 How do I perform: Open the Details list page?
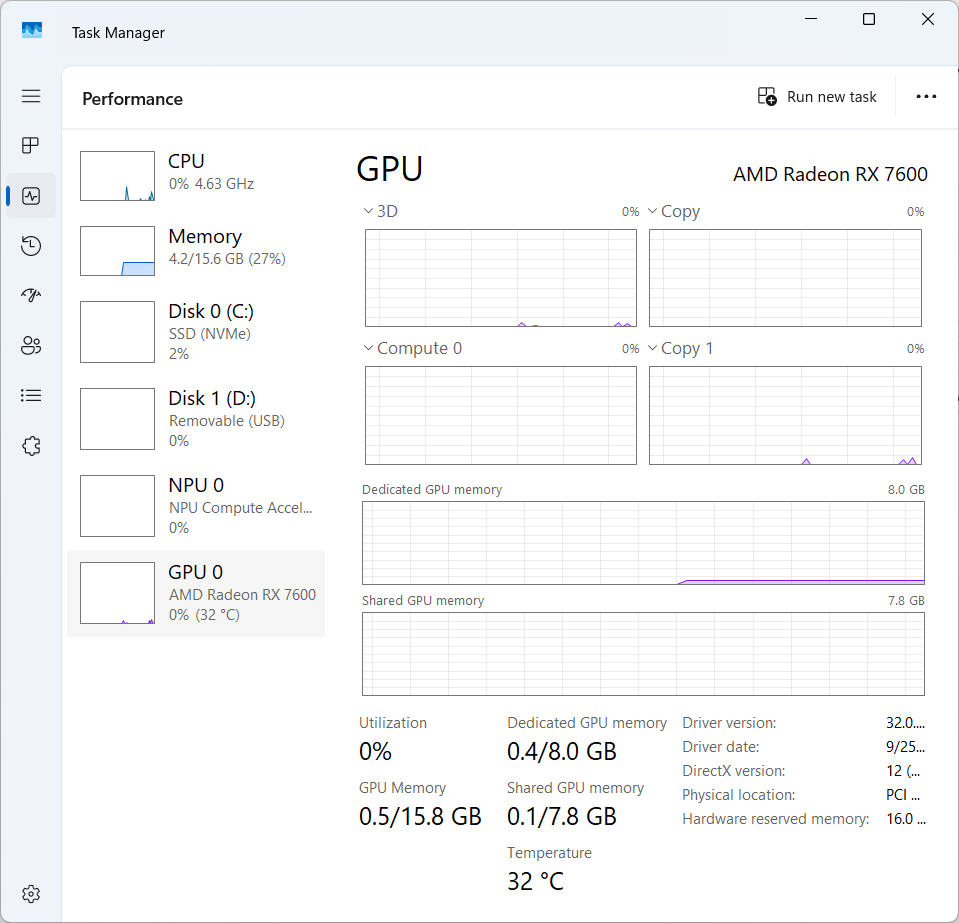pyautogui.click(x=31, y=396)
